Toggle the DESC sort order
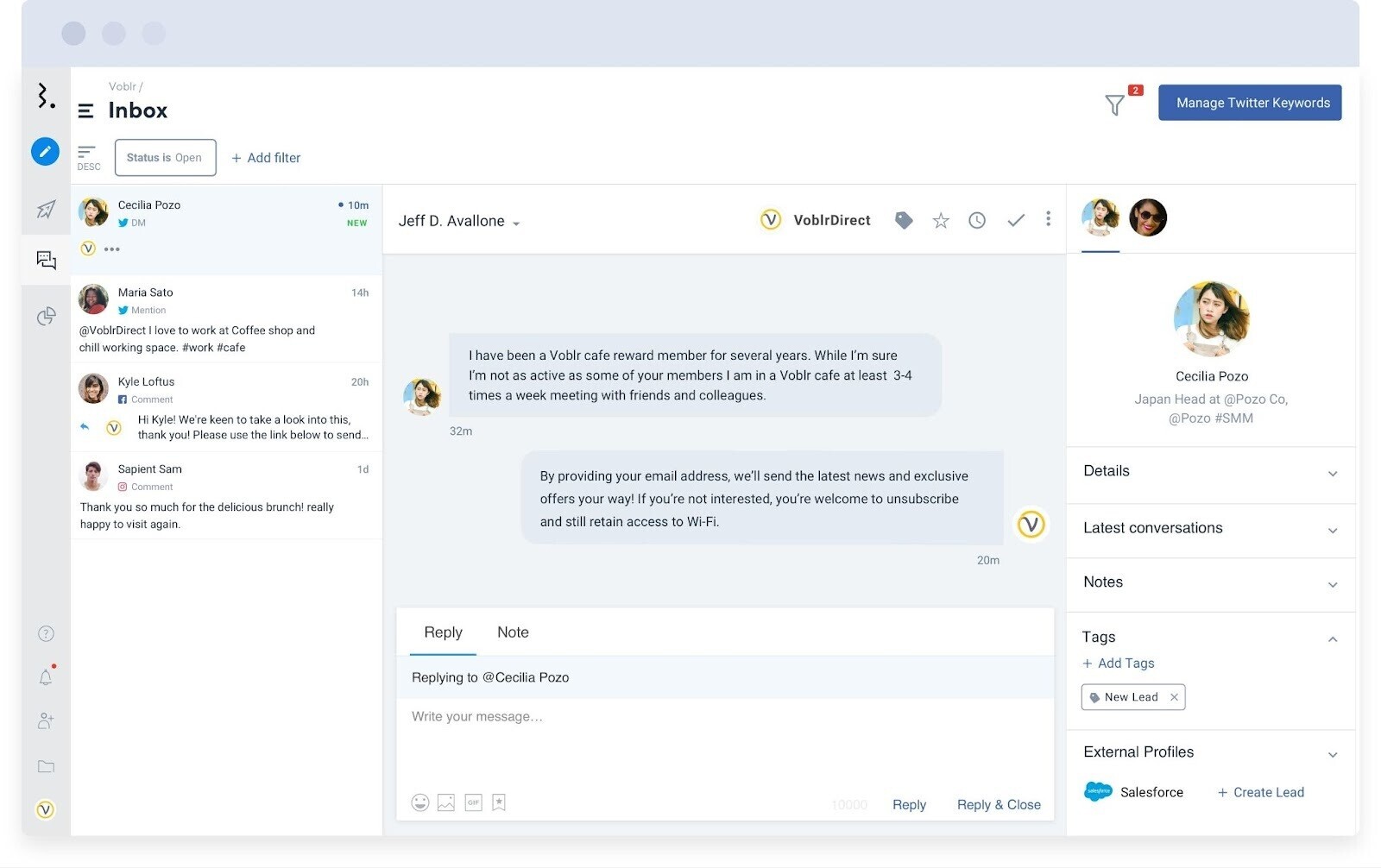This screenshot has width=1381, height=868. click(x=88, y=157)
